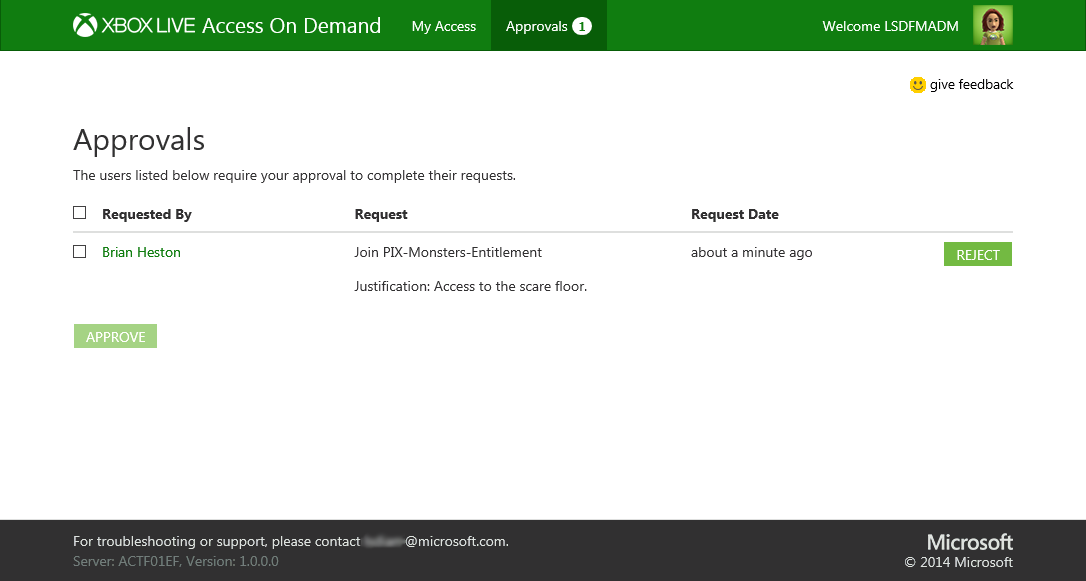The width and height of the screenshot is (1086, 581).
Task: Open Brian Heston's profile link
Action: pyautogui.click(x=141, y=252)
